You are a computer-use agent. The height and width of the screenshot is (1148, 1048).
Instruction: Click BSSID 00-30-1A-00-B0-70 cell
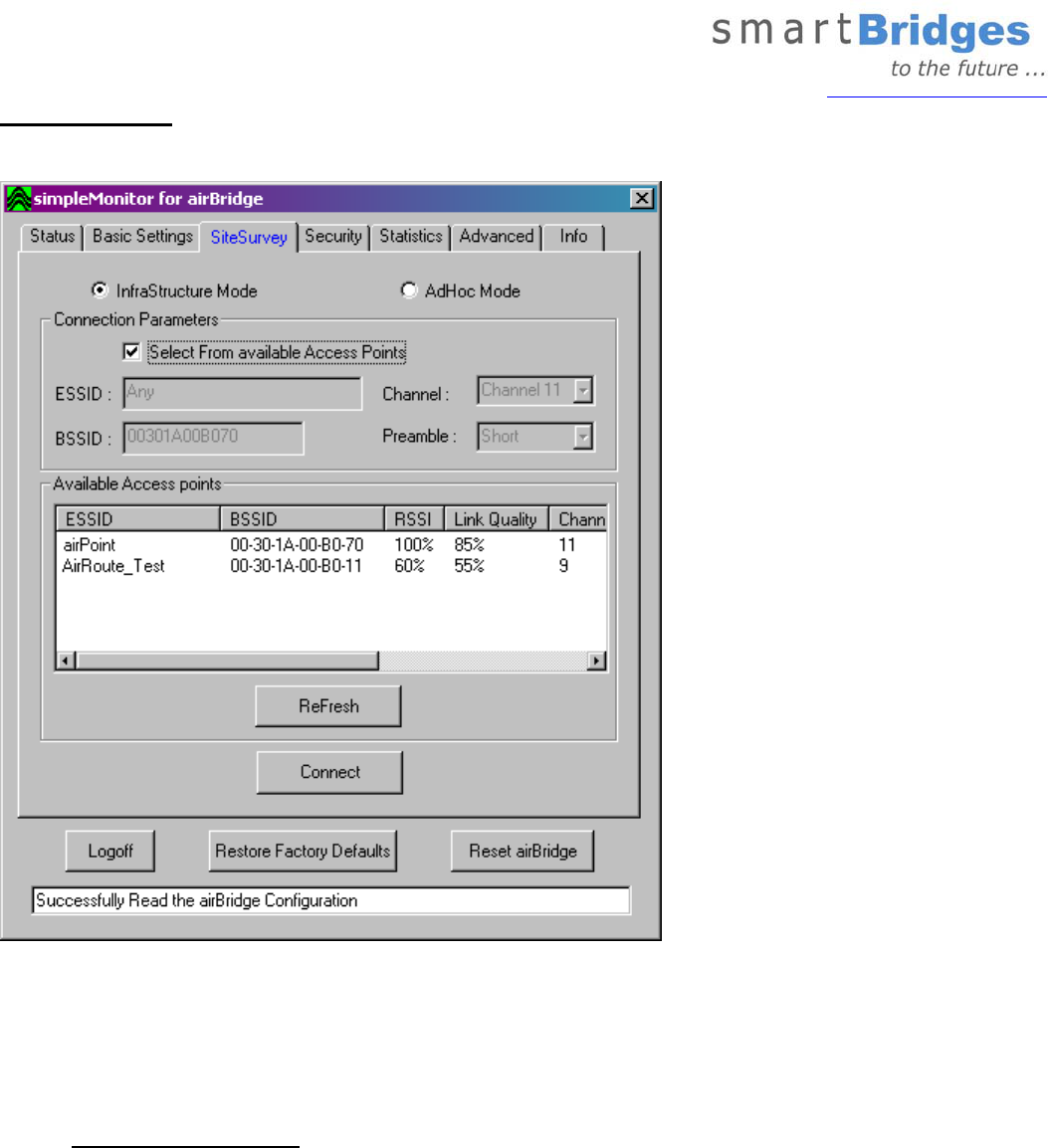(297, 545)
